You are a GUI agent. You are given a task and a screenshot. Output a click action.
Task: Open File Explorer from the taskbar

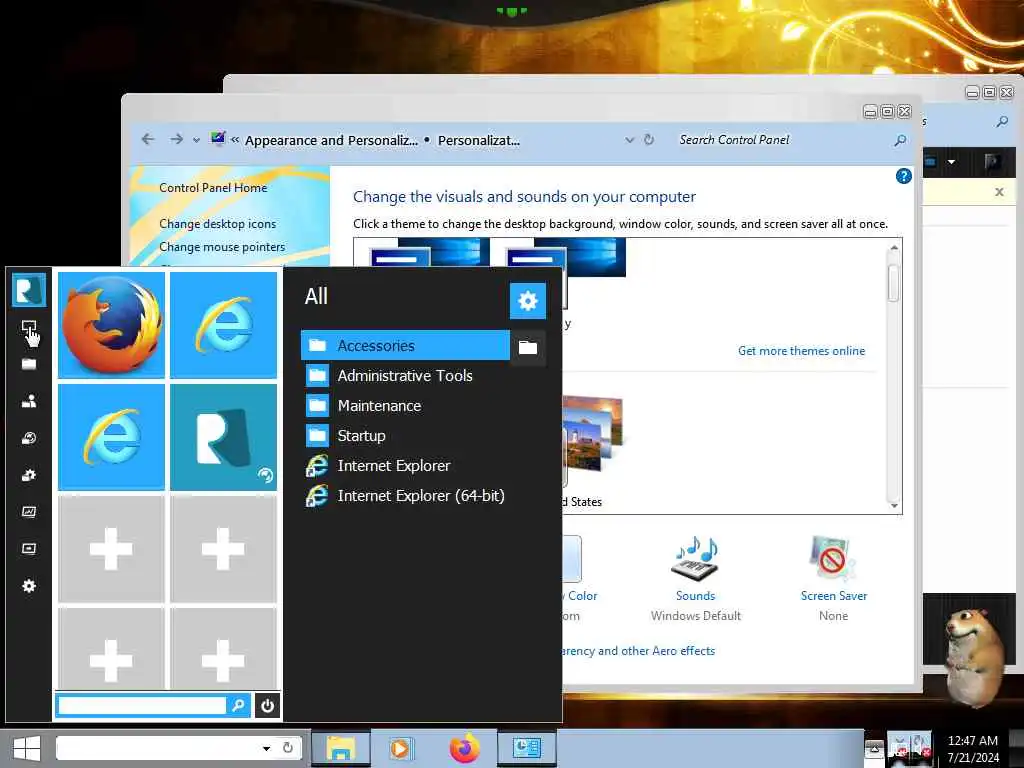point(341,748)
